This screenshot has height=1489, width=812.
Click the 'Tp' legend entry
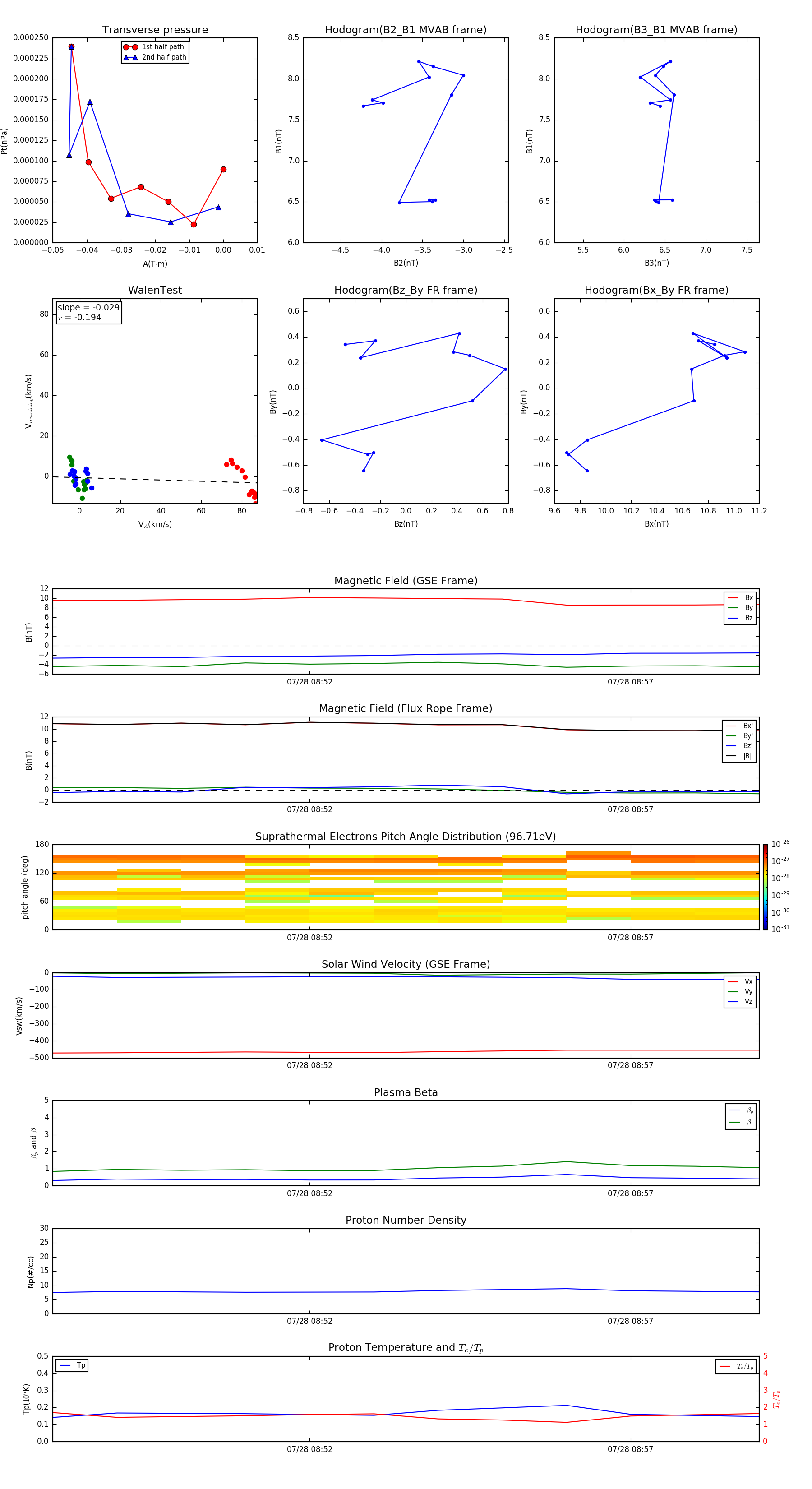(72, 1366)
